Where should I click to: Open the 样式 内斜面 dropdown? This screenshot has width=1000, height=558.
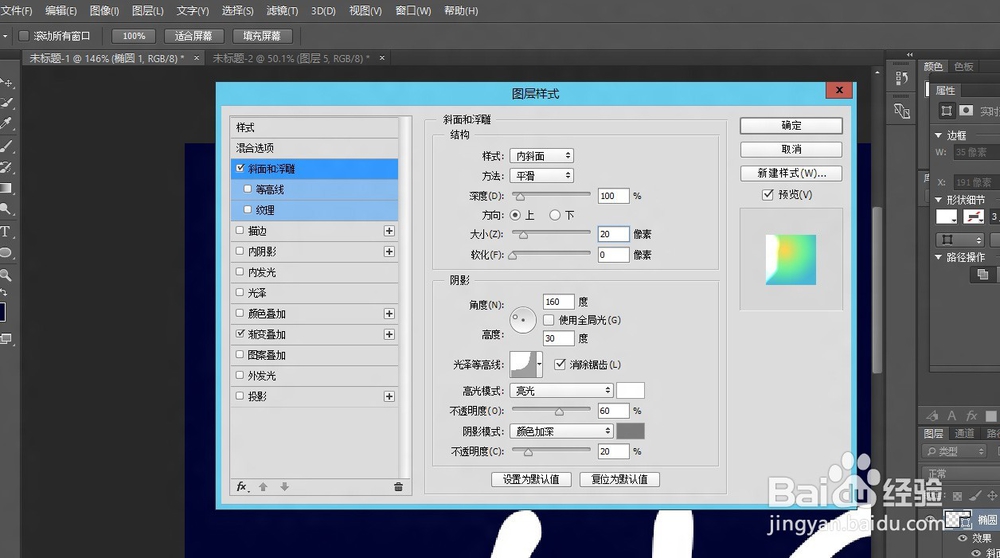(x=541, y=156)
